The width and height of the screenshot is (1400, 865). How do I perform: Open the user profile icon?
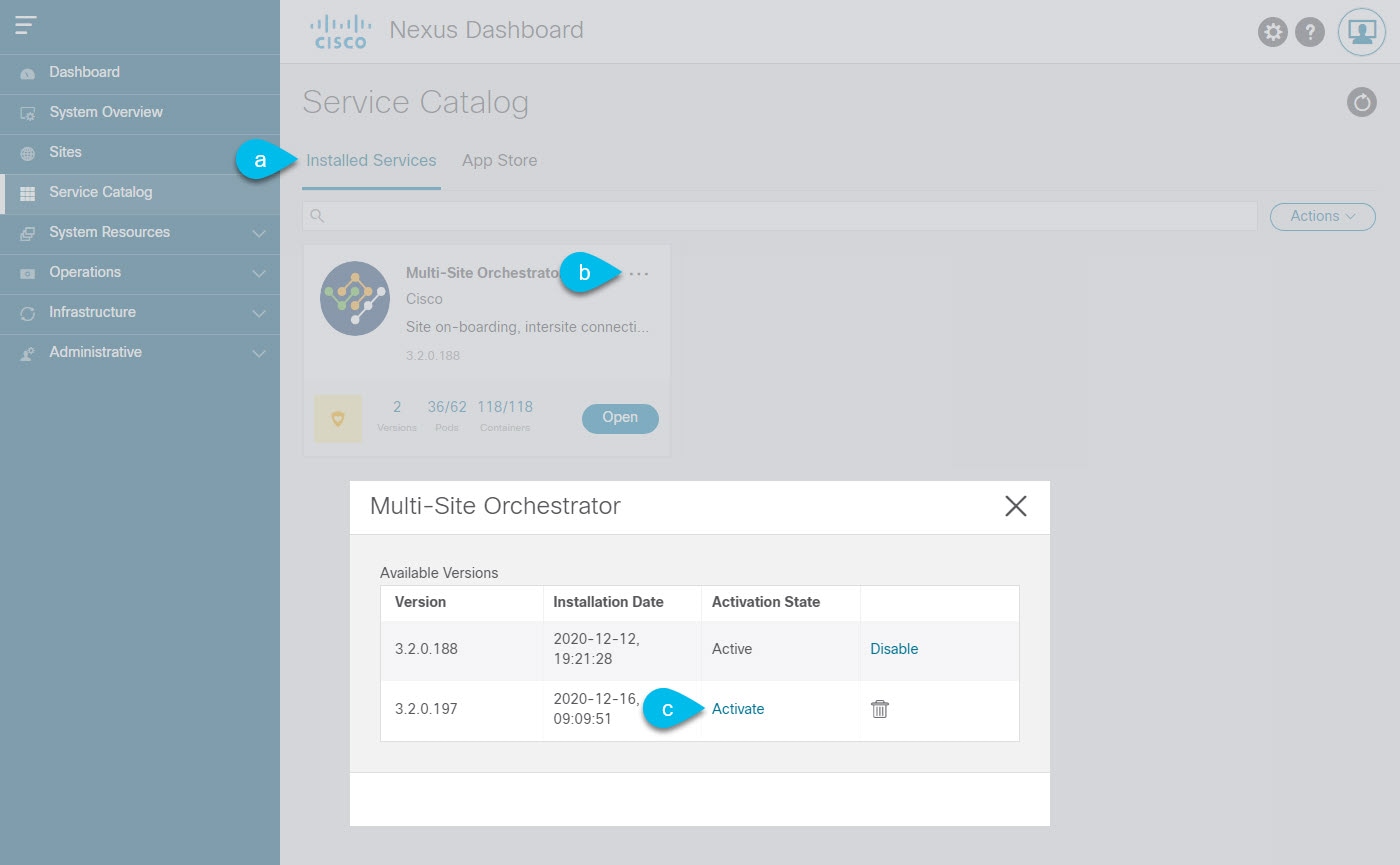1361,32
